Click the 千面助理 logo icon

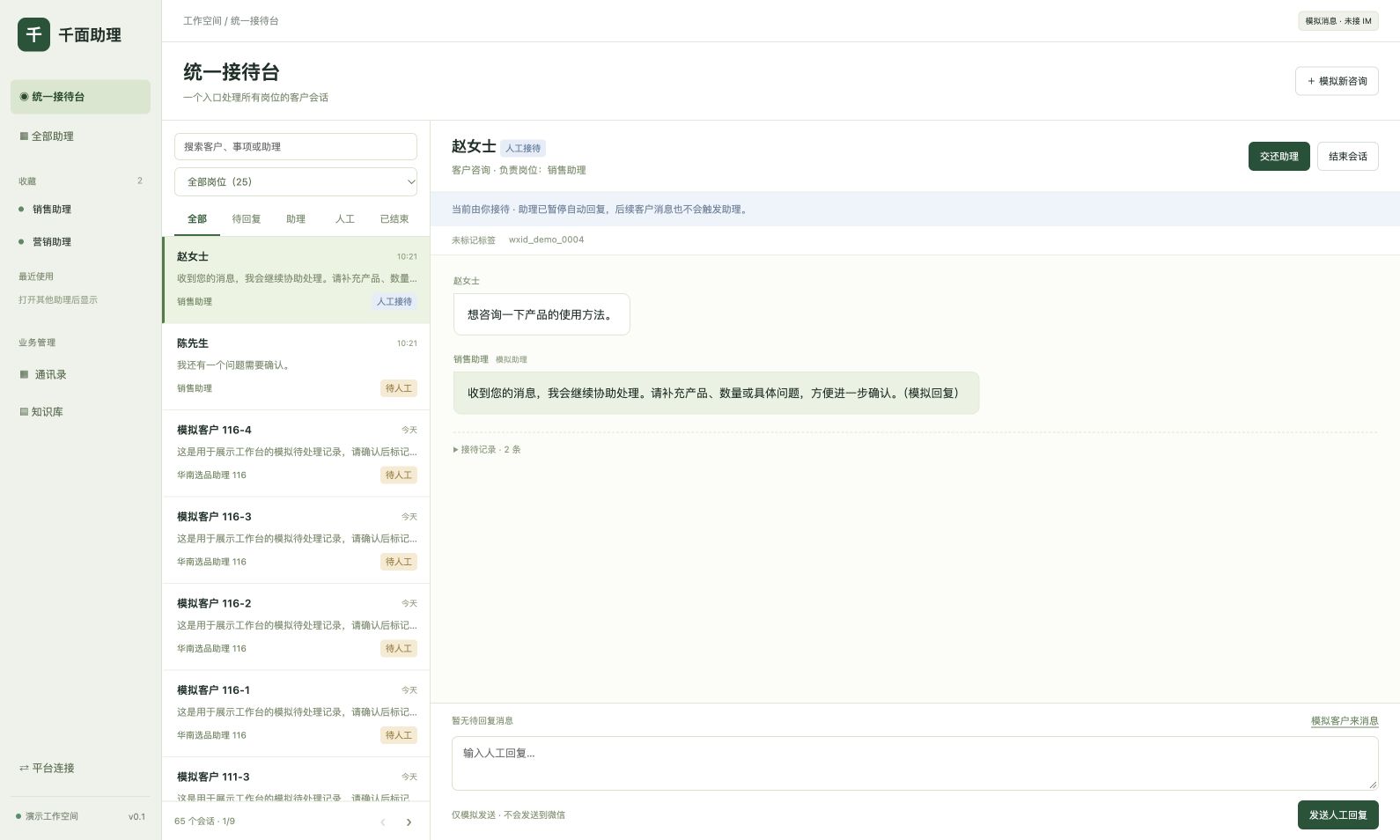pos(33,34)
